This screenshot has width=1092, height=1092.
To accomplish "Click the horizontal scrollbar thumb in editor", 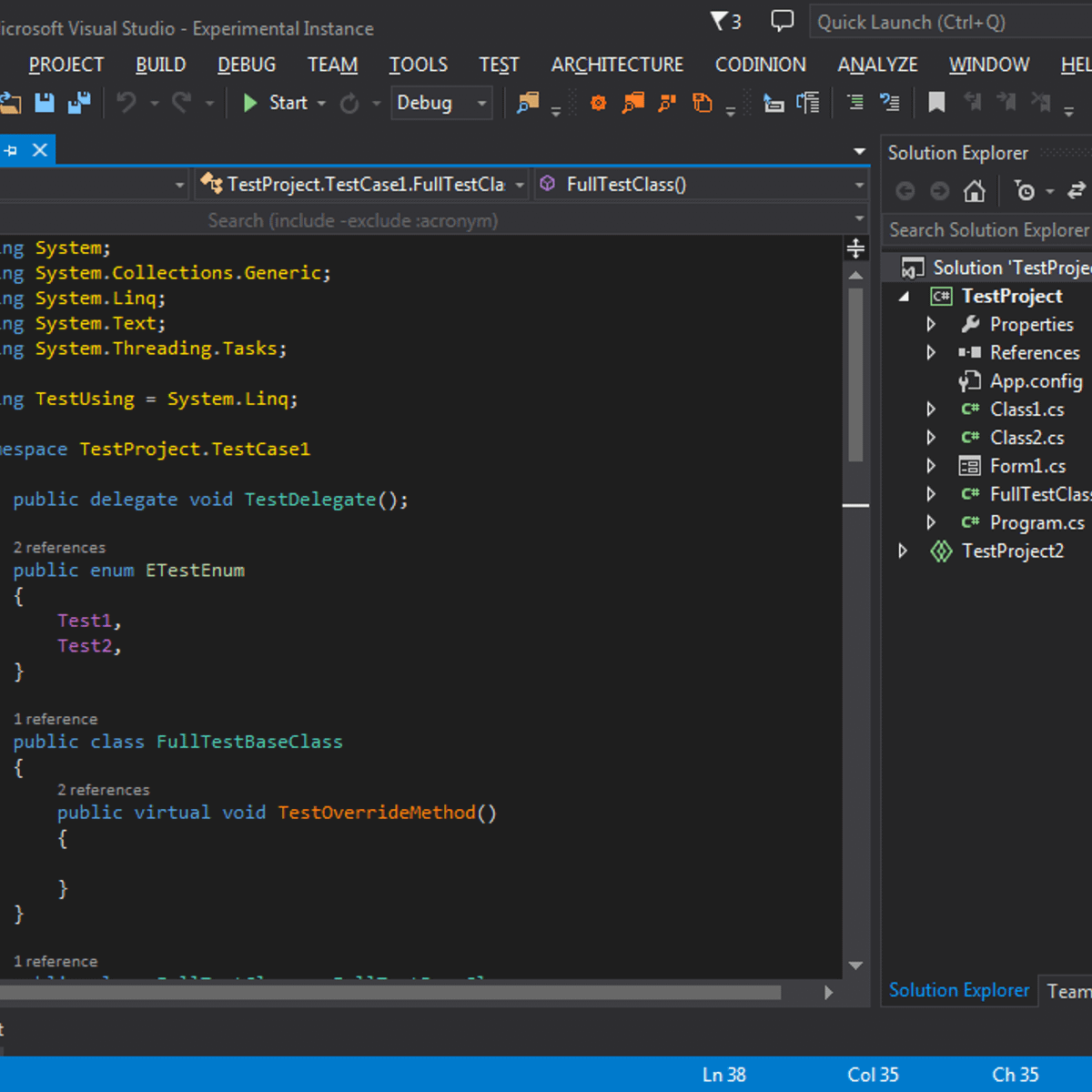I will [390, 993].
